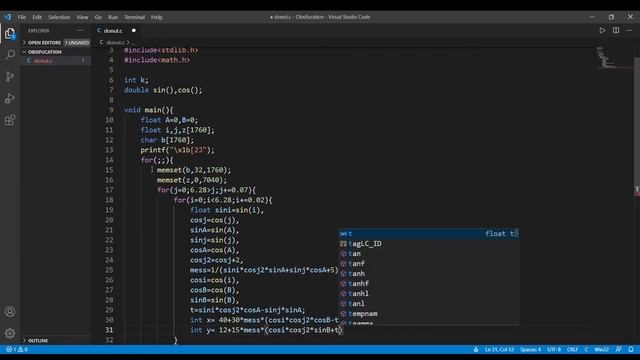Click the errors and warnings indicator in status bar

pos(17,349)
